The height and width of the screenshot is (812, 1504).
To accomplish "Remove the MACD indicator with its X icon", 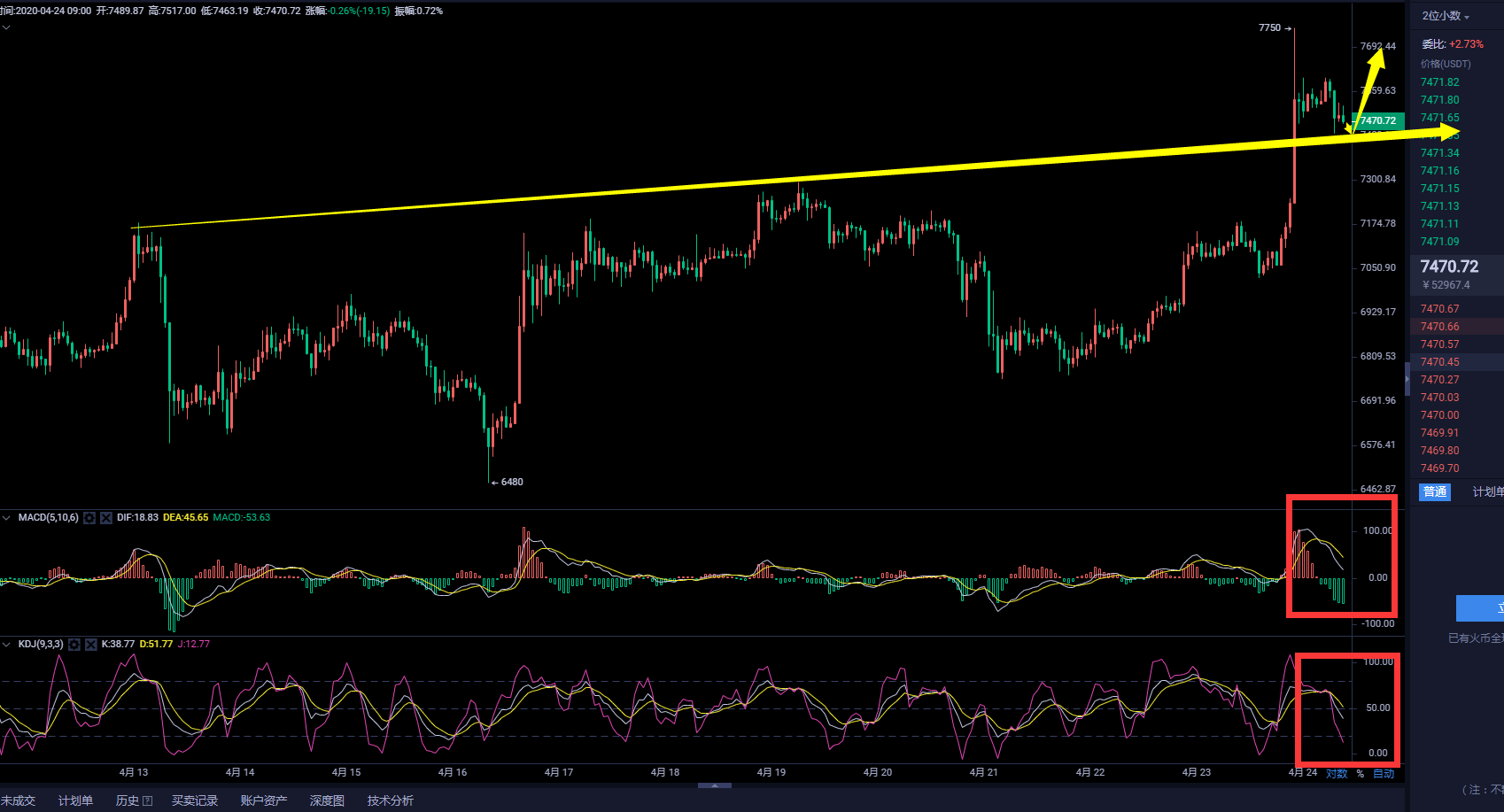I will coord(106,518).
